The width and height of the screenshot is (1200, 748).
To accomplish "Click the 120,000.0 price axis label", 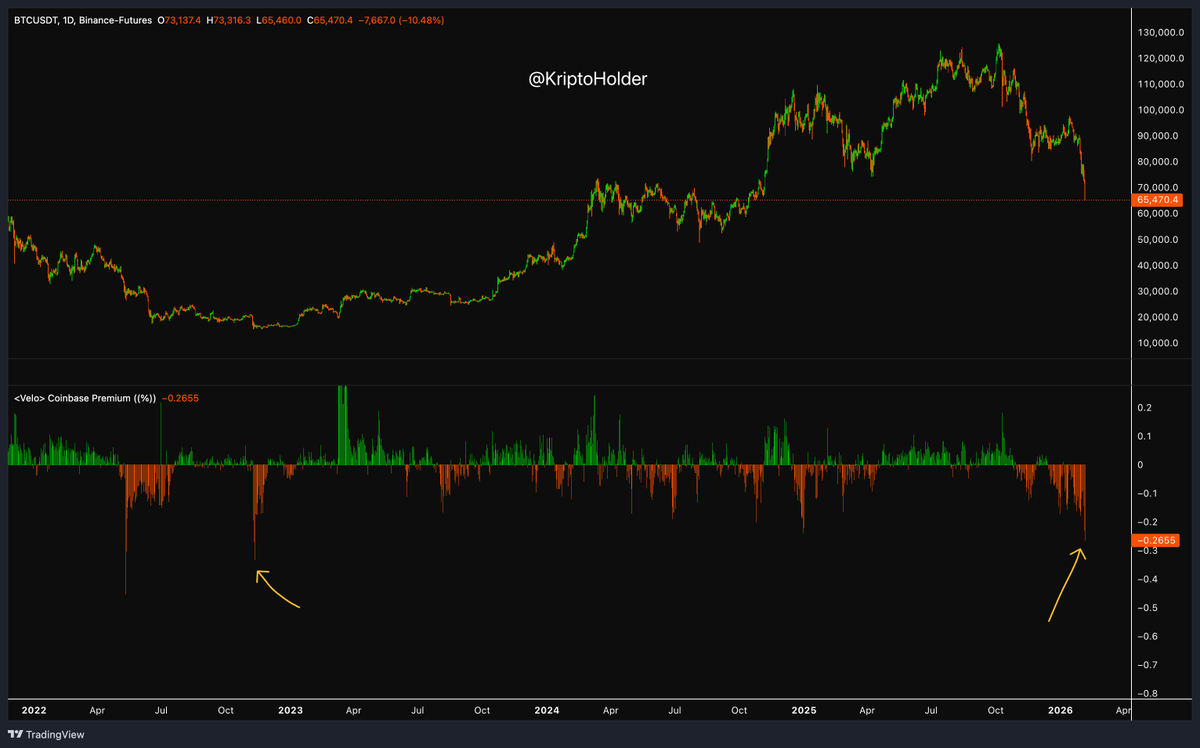I will click(x=1159, y=58).
